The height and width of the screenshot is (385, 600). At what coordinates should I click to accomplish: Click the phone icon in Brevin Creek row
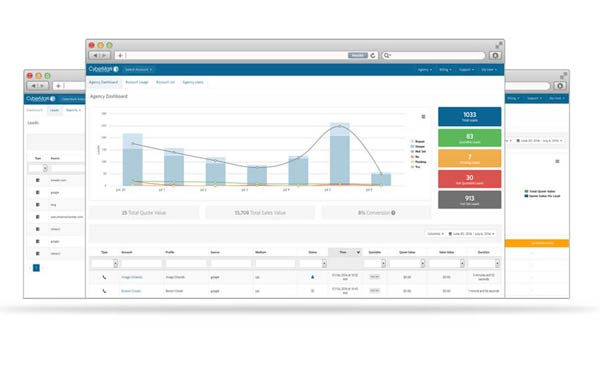(104, 291)
